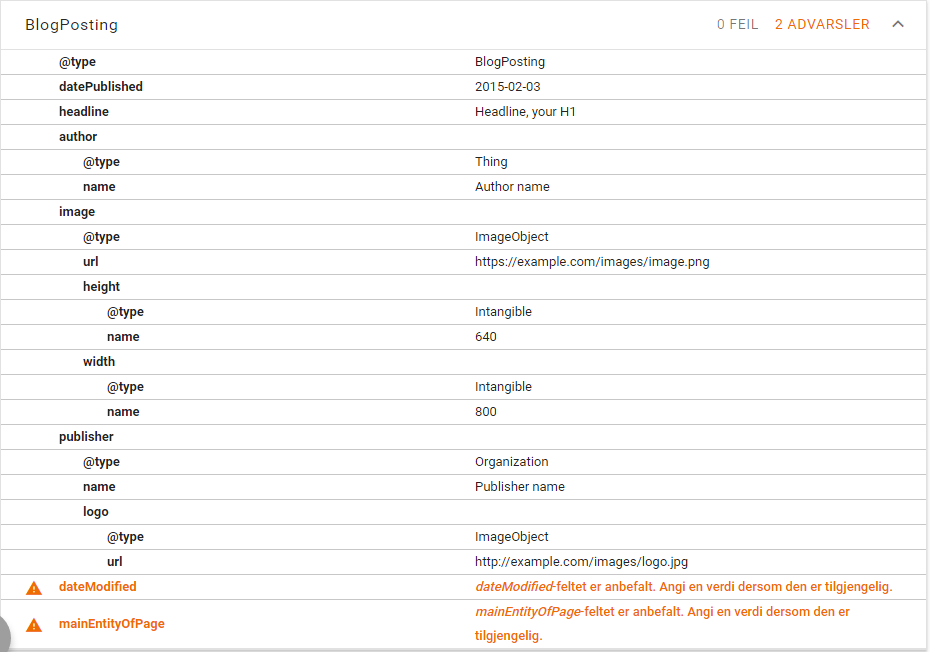Click the "2 ADVARSLER" warnings count
This screenshot has height=652, width=931.
tap(822, 25)
